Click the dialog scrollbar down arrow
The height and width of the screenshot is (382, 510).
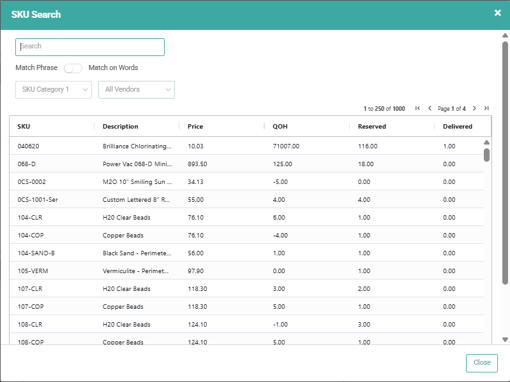(x=505, y=340)
